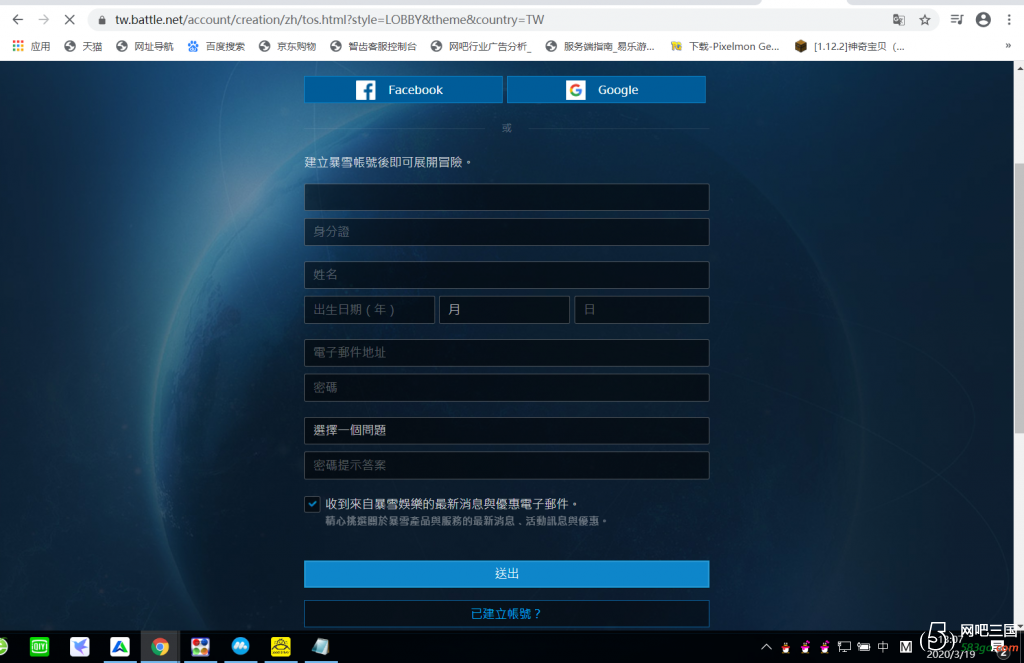Open the colorful four-square taskbar app
The image size is (1024, 663).
click(200, 647)
